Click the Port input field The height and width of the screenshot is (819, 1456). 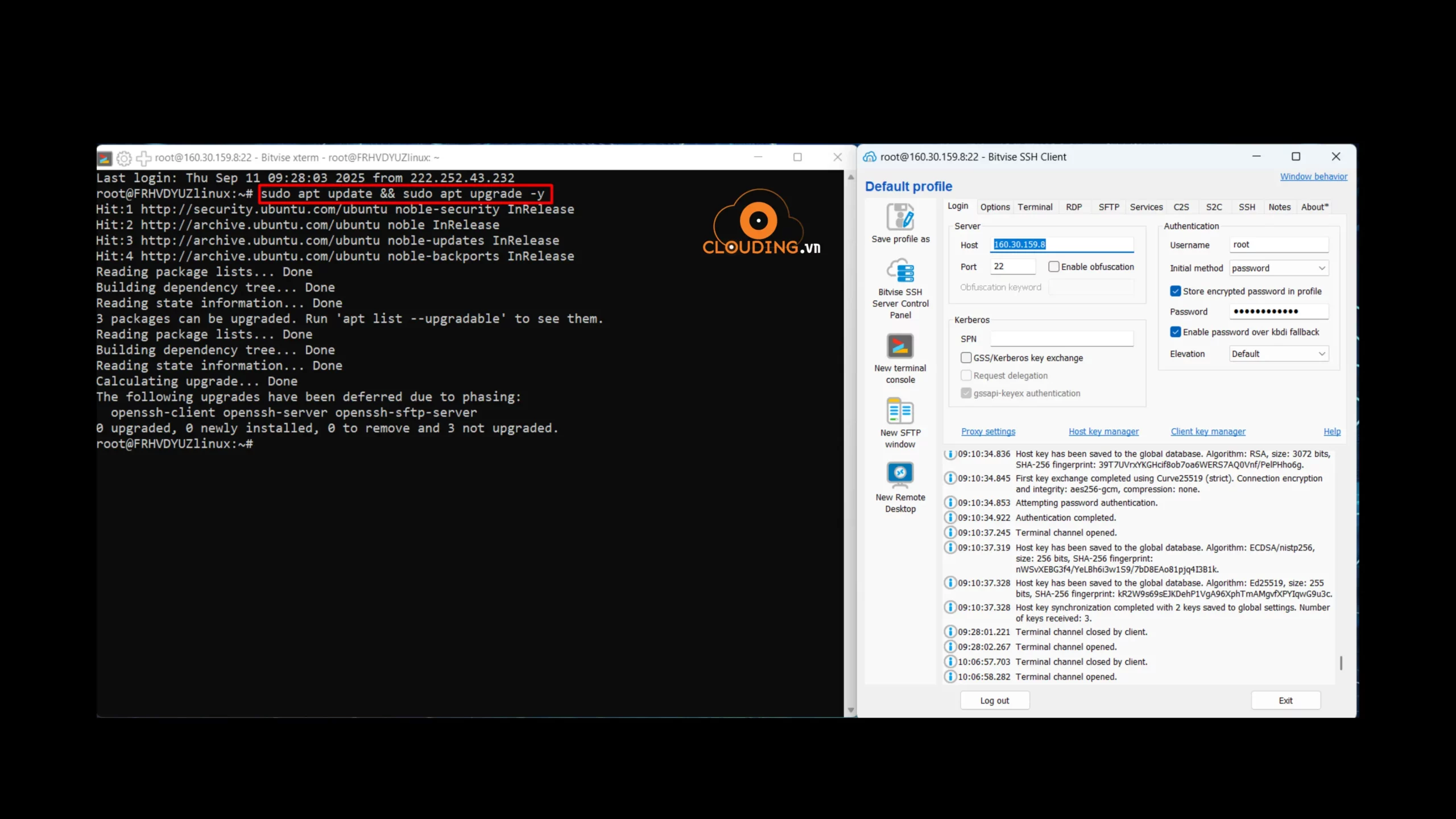tap(1013, 266)
